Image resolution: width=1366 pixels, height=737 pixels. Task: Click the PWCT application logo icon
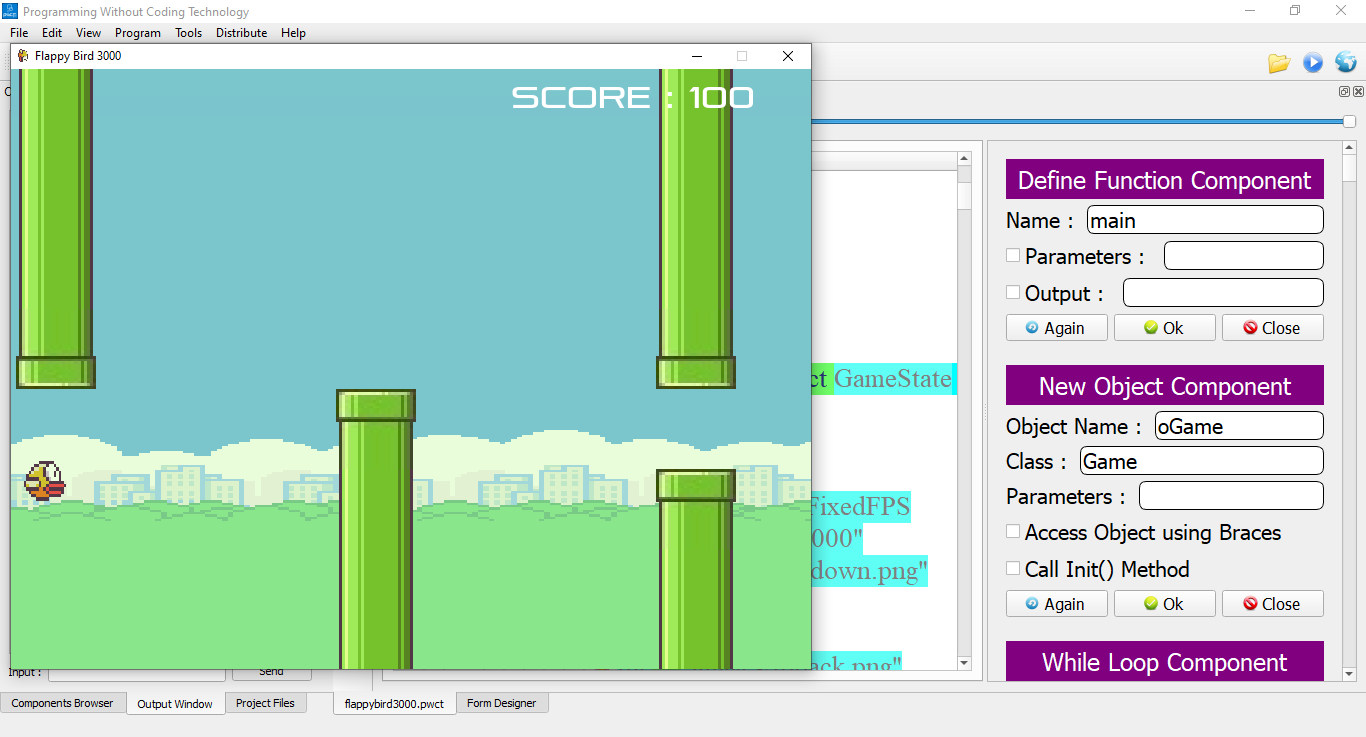tap(10, 11)
